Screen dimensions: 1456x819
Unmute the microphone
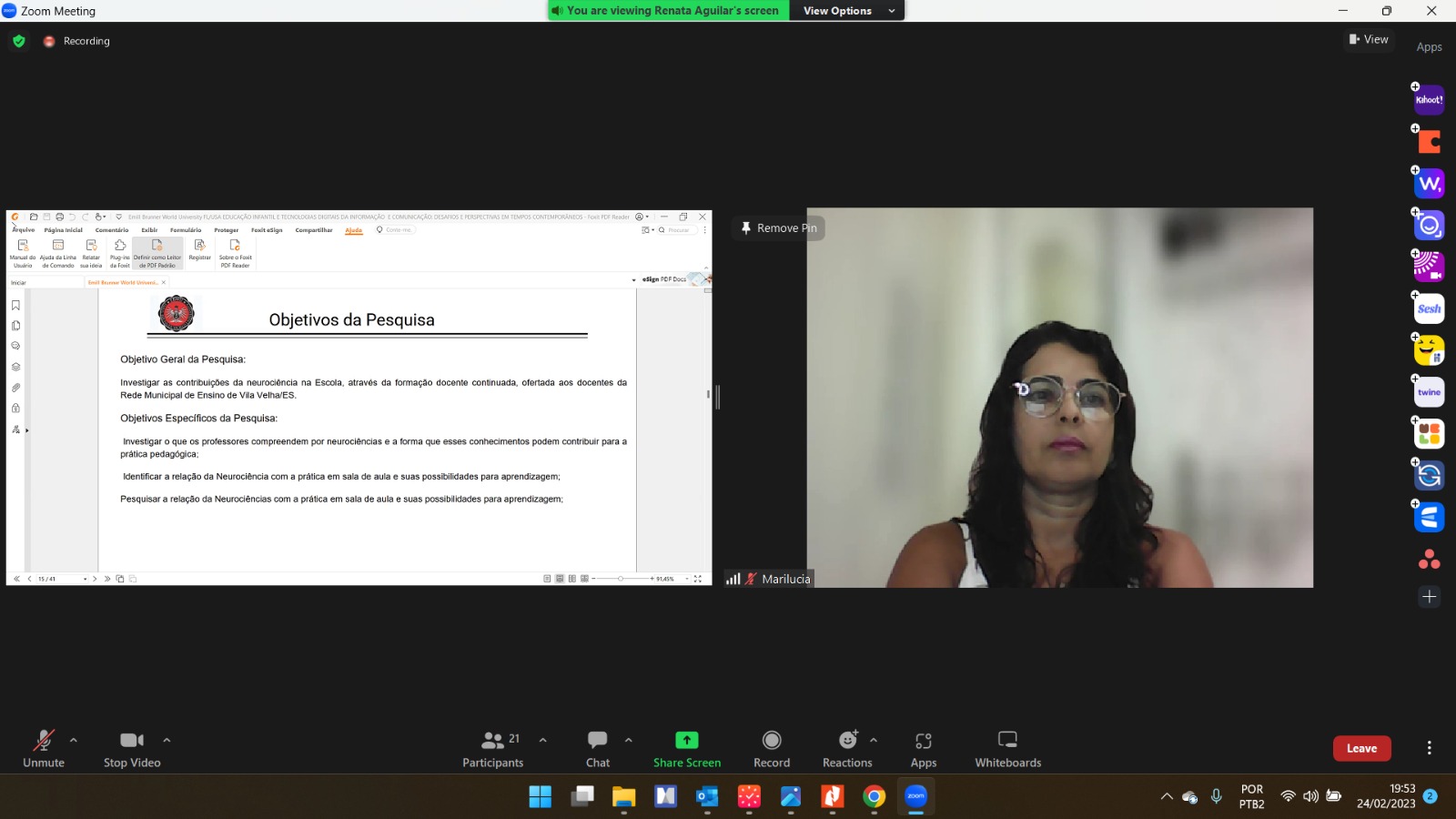pos(43,748)
